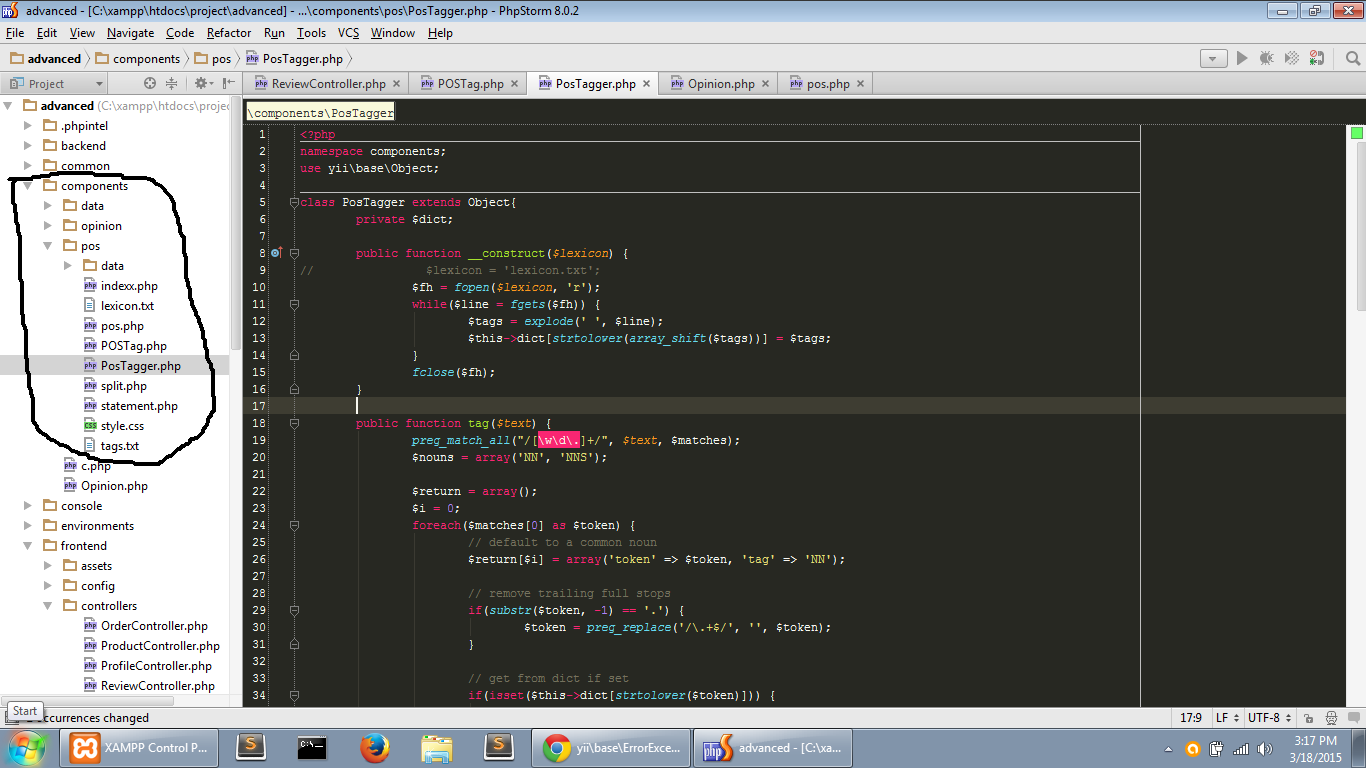This screenshot has width=1366, height=768.
Task: Switch to the POSTag.php tab
Action: pyautogui.click(x=470, y=84)
